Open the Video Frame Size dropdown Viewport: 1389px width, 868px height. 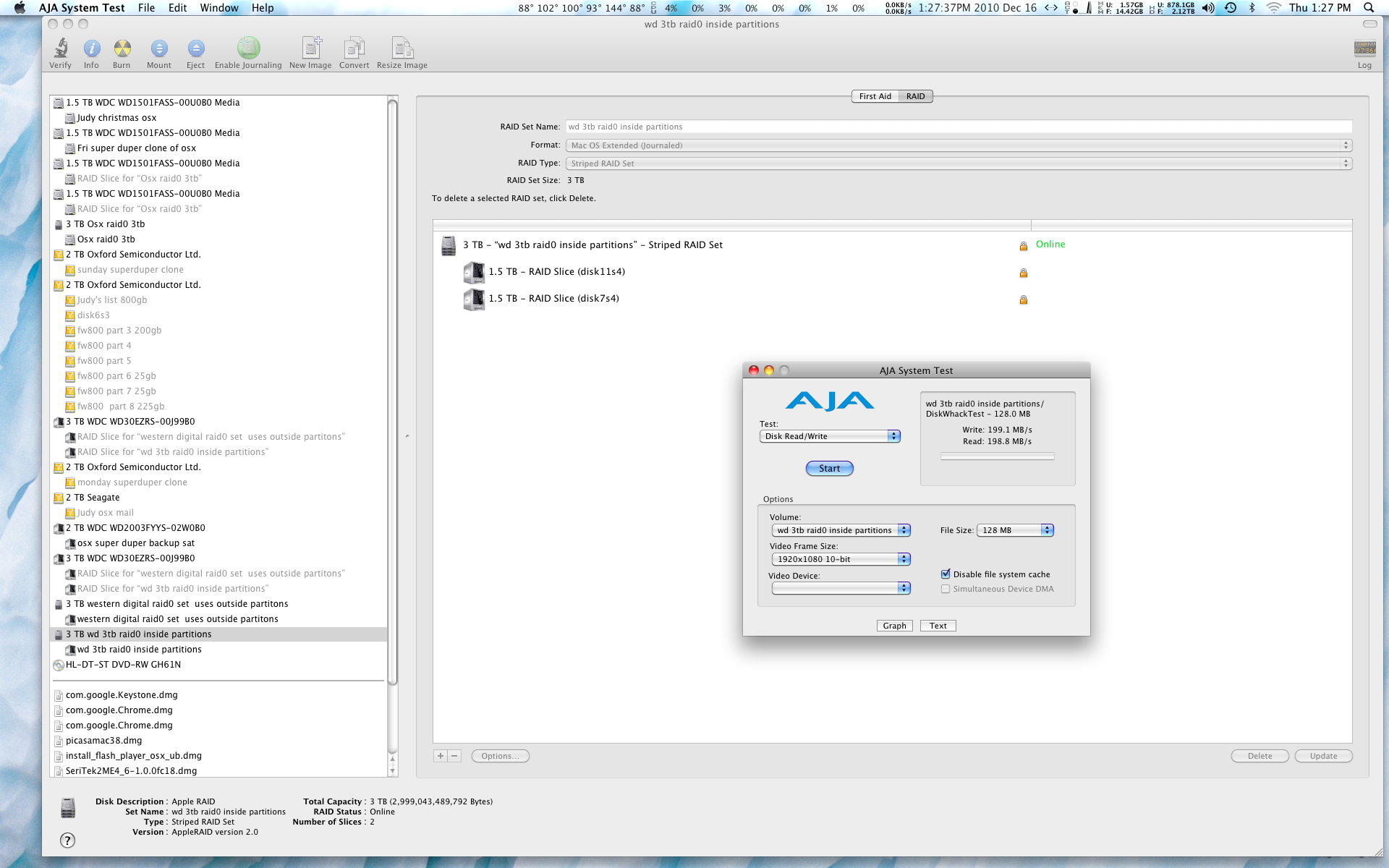click(841, 559)
